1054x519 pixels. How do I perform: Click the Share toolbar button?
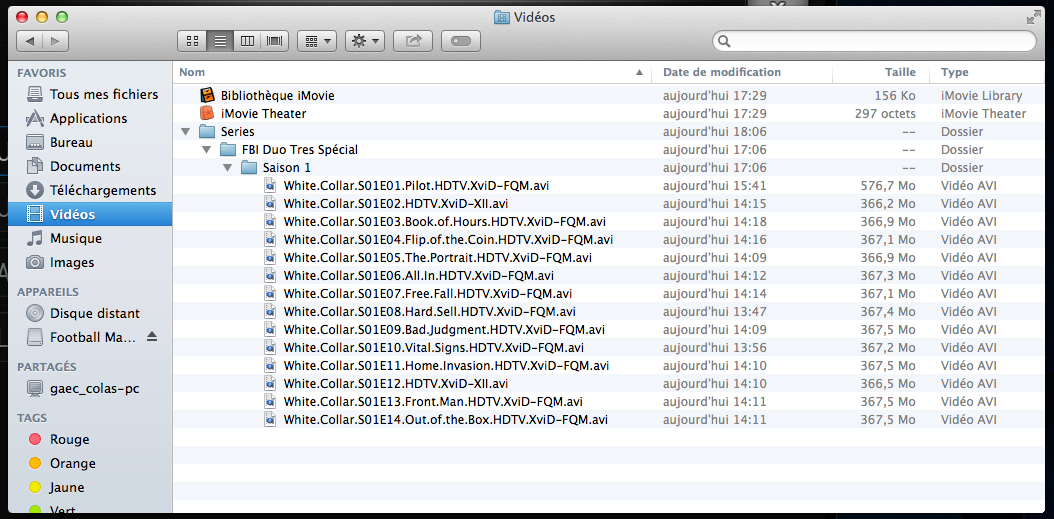click(413, 41)
